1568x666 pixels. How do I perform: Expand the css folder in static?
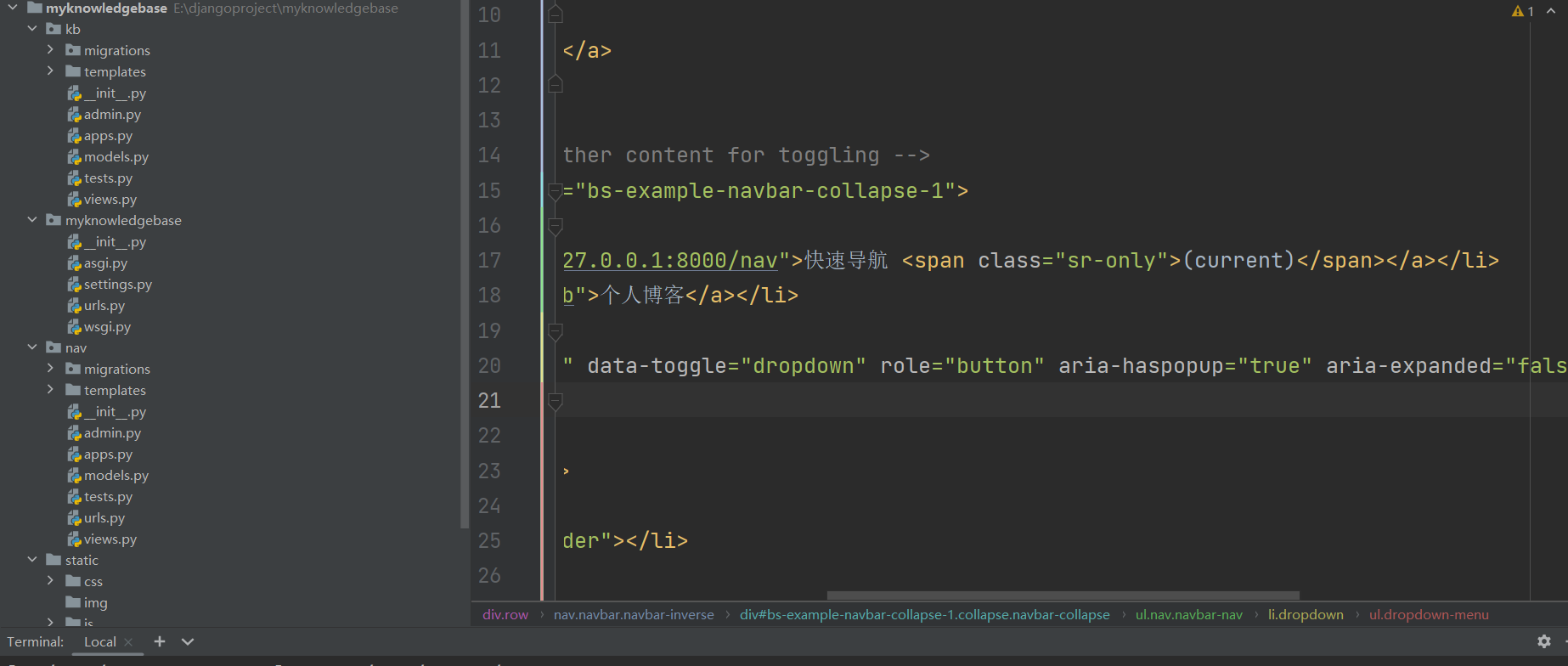[x=50, y=581]
